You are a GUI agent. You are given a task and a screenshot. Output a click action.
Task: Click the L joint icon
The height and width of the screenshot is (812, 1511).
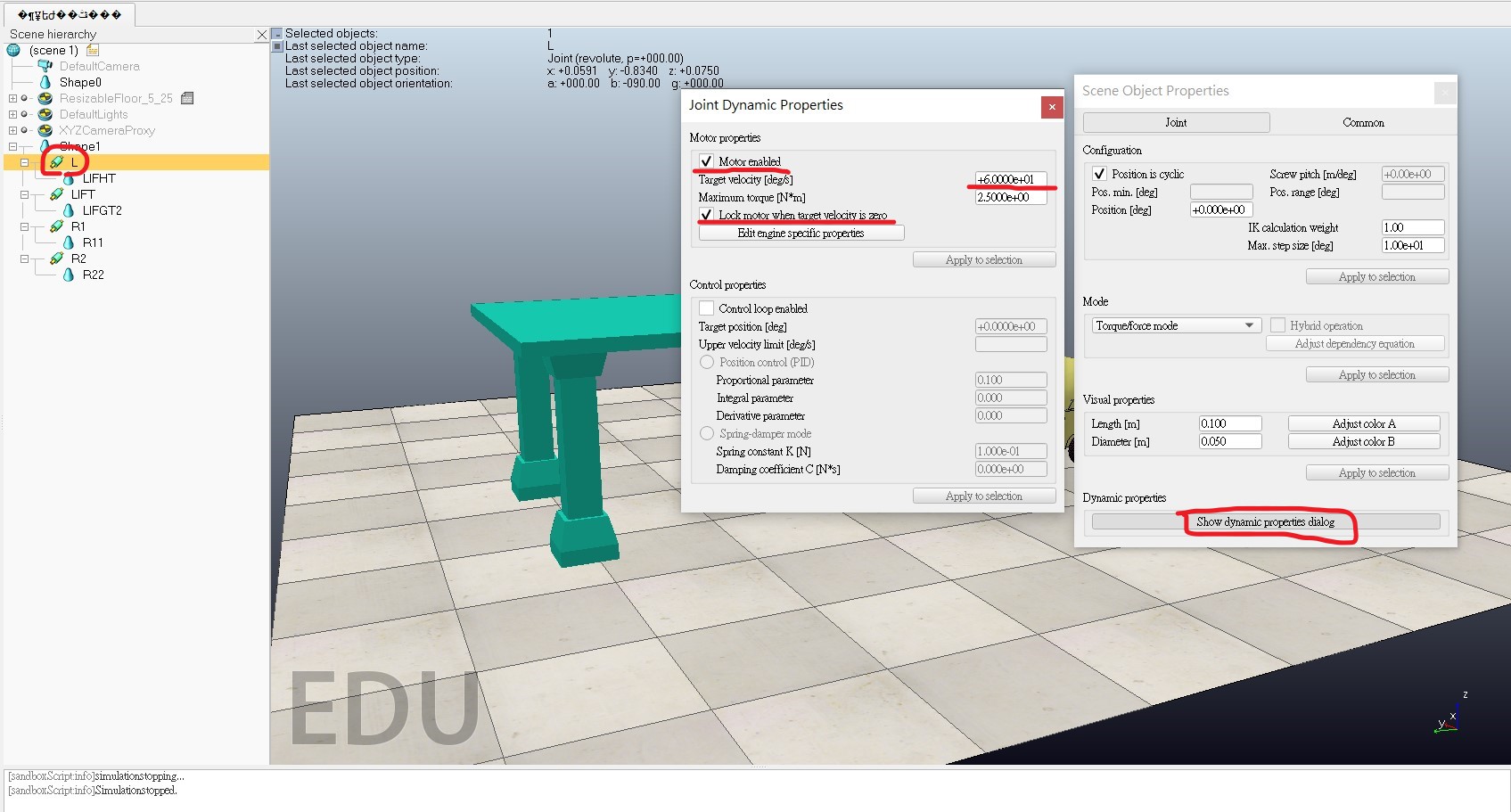57,162
